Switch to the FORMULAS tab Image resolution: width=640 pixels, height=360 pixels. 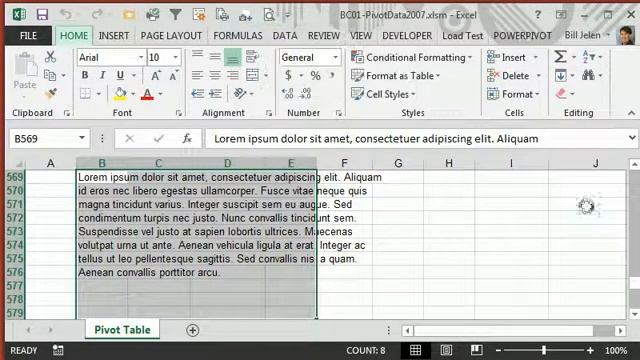pos(238,36)
